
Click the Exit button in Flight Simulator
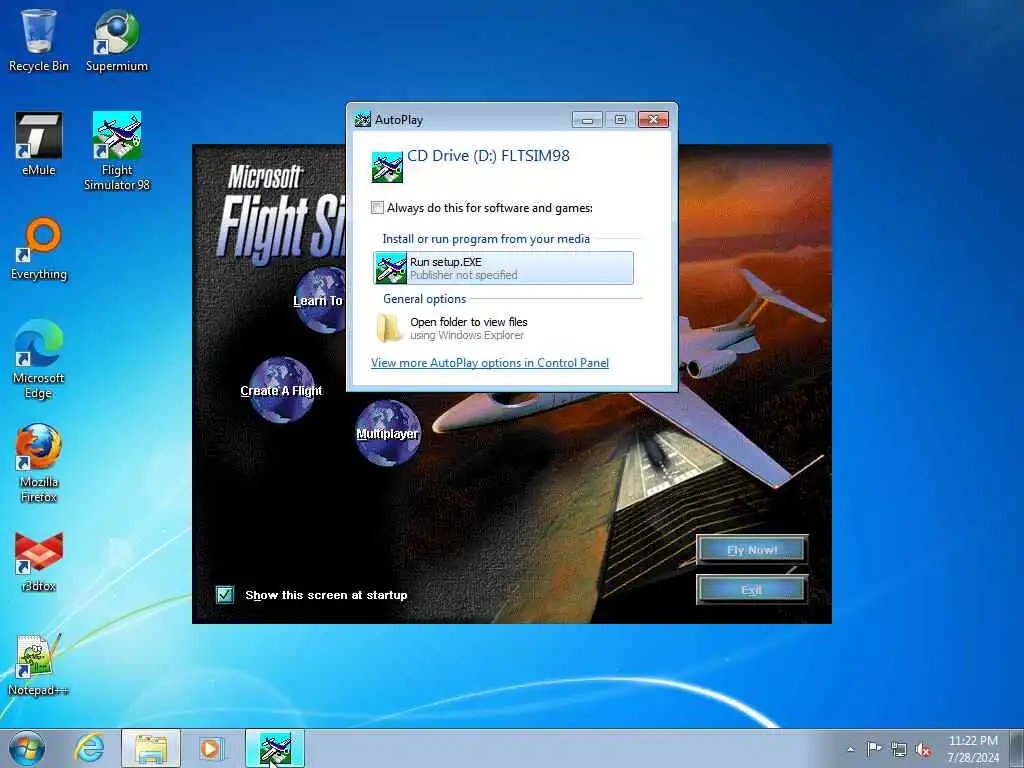(x=752, y=590)
